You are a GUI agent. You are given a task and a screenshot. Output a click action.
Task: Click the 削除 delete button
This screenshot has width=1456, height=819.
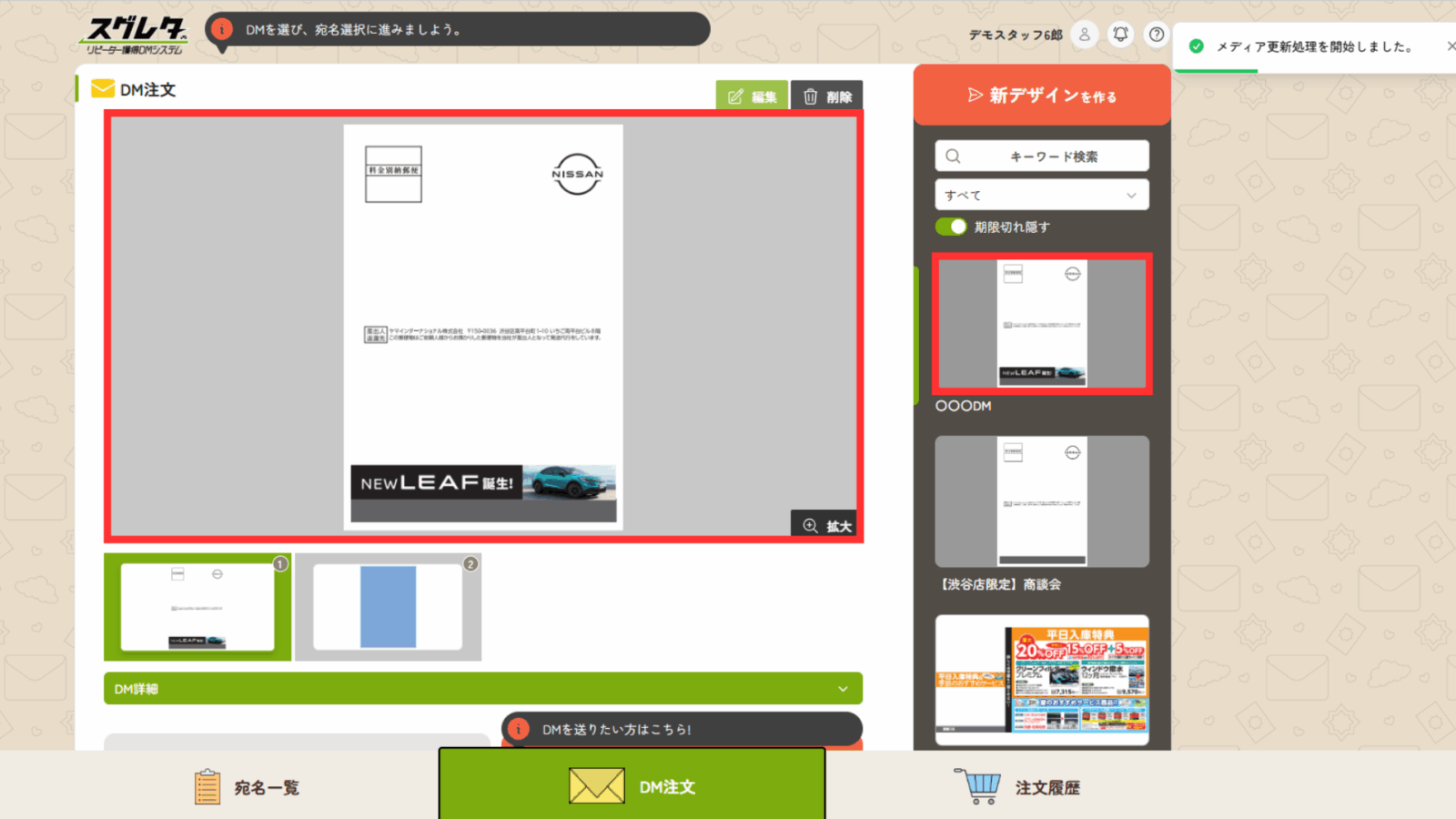click(x=826, y=96)
